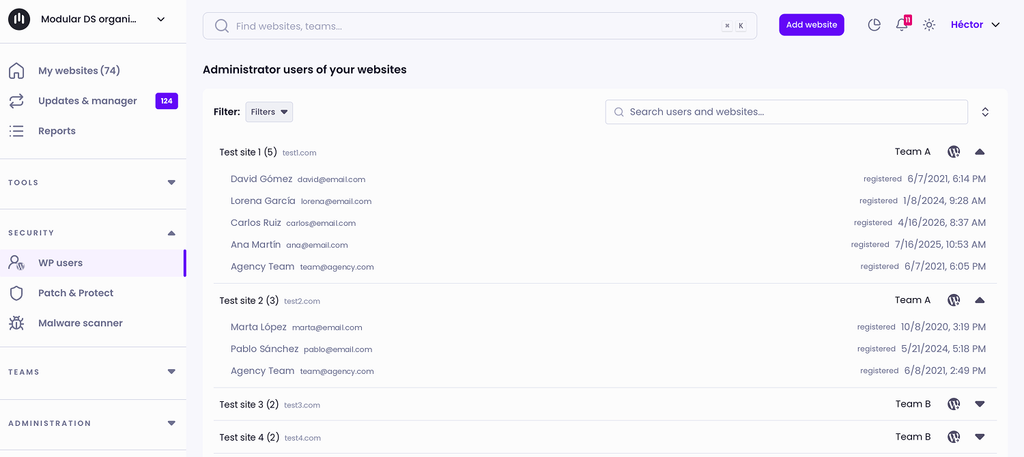Click the 124 updates badge

click(x=167, y=101)
